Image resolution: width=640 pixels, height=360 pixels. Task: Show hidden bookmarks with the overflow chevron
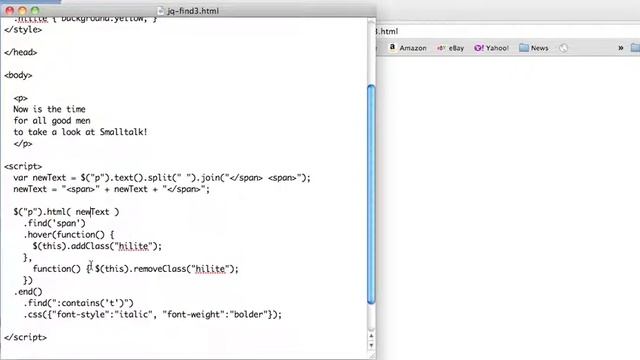pos(620,48)
